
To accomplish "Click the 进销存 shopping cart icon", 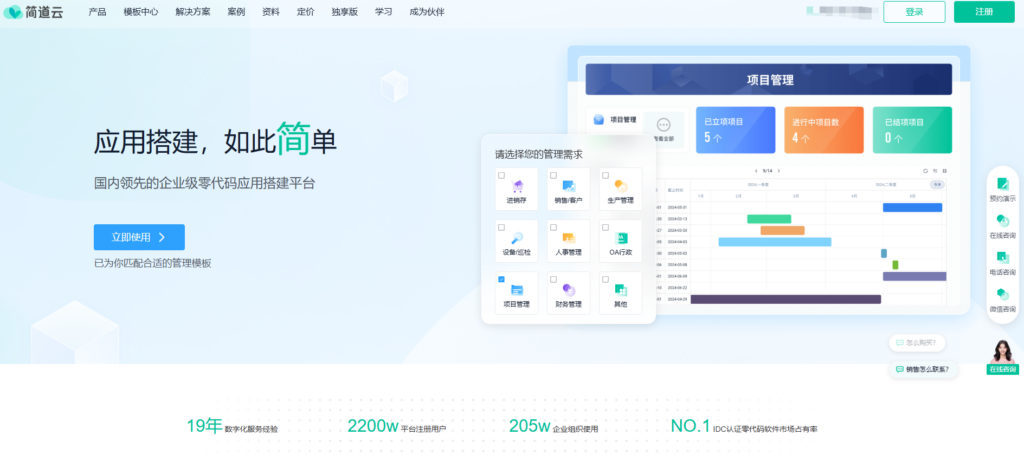I will (517, 186).
